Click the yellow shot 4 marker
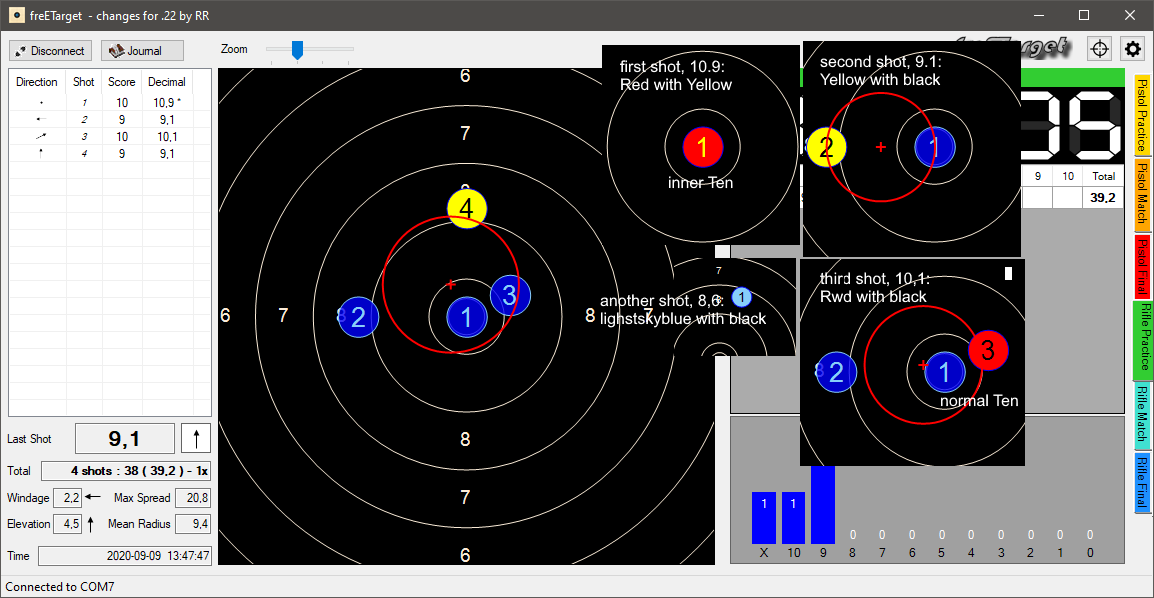Viewport: 1154px width, 598px height. click(467, 209)
